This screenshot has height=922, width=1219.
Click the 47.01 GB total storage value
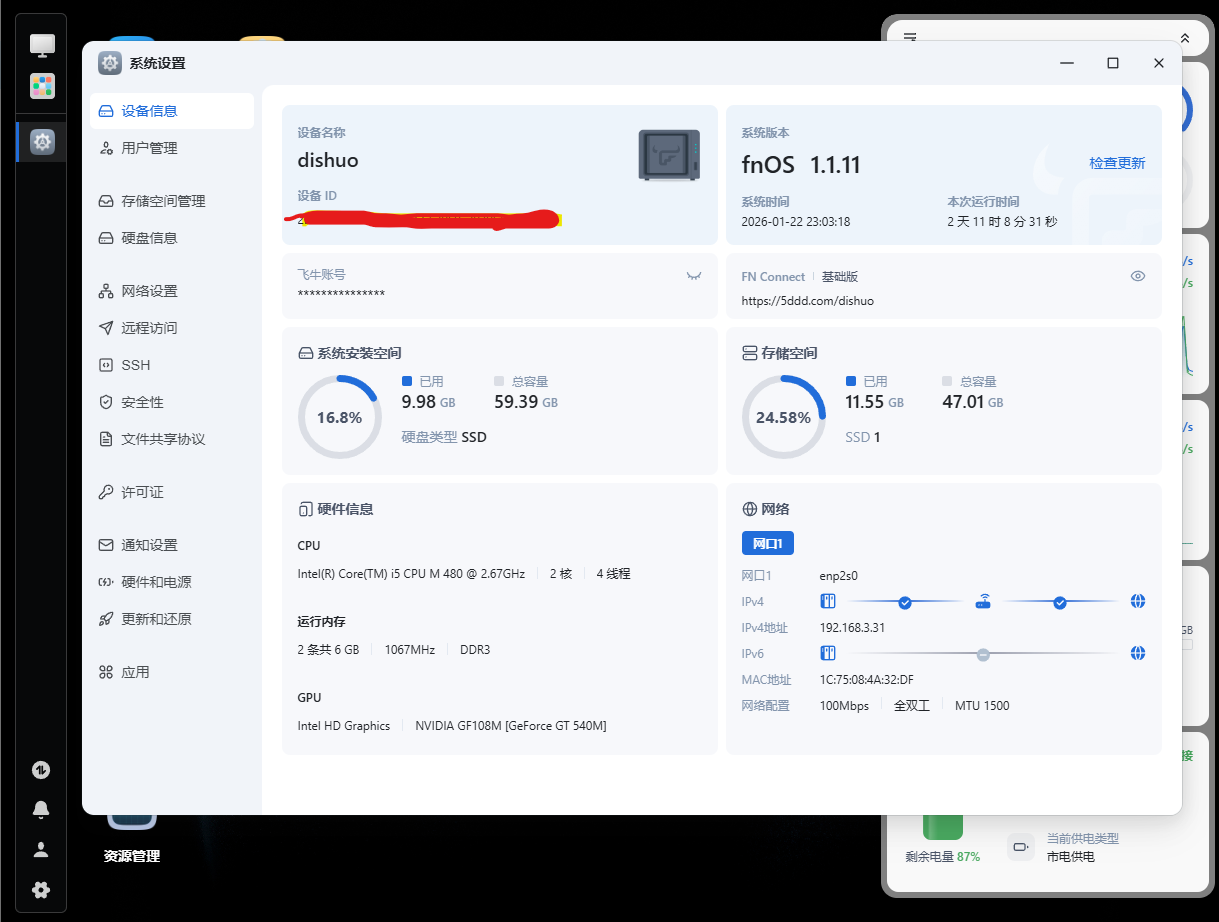pos(973,402)
